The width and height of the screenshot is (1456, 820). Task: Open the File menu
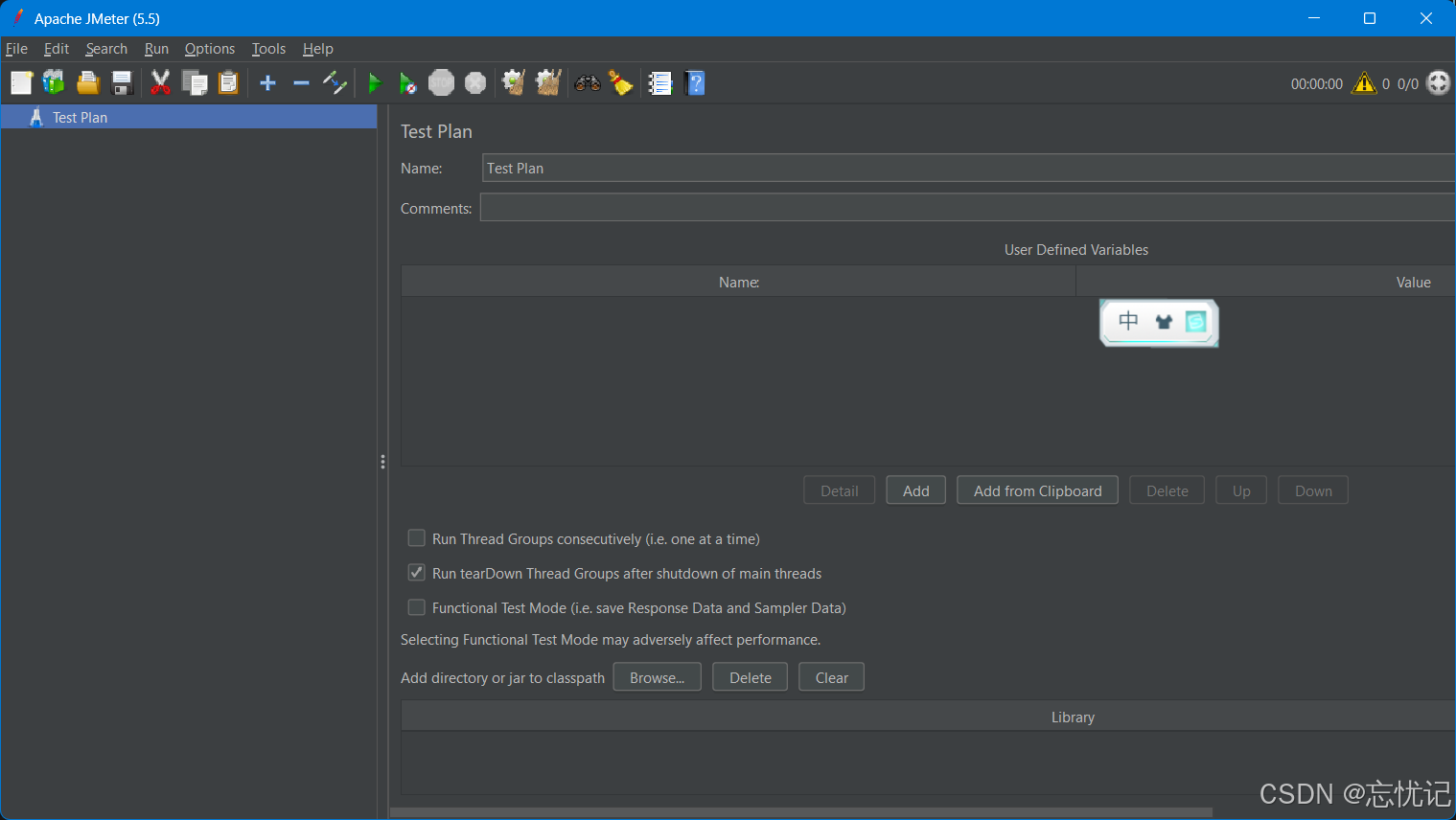[16, 49]
